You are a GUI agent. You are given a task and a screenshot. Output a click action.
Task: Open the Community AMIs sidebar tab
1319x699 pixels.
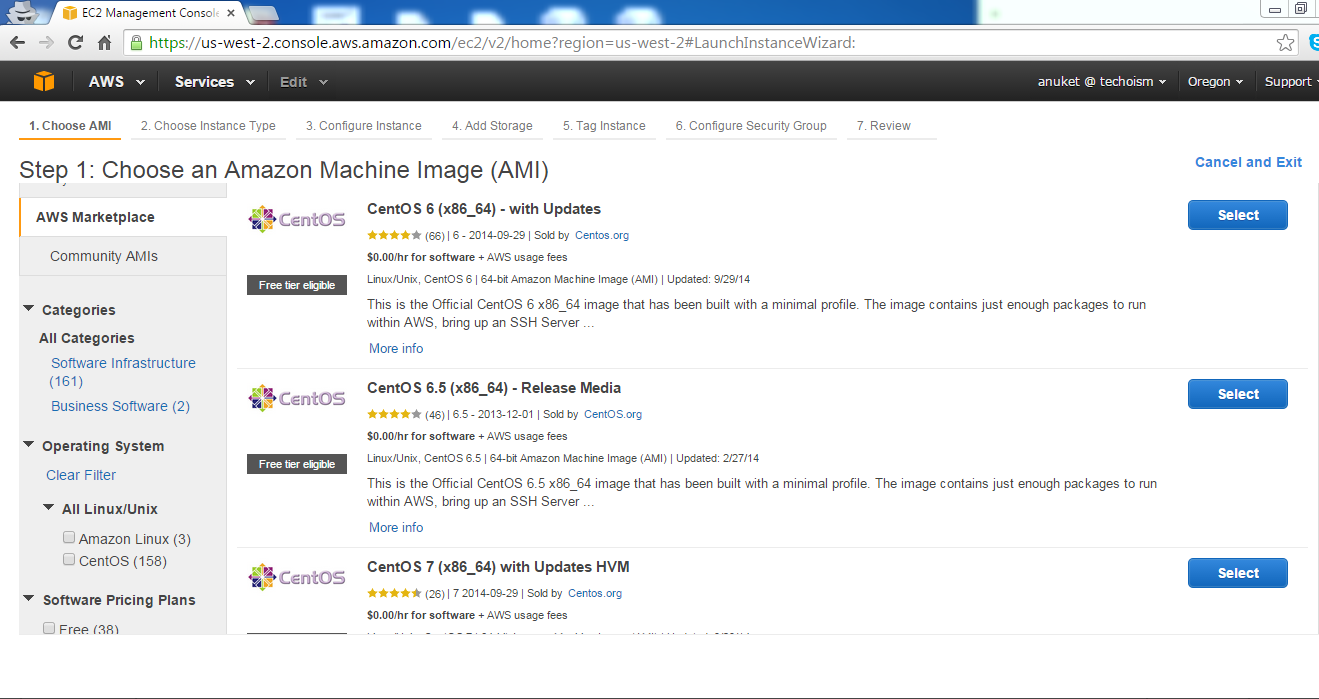[x=123, y=256]
